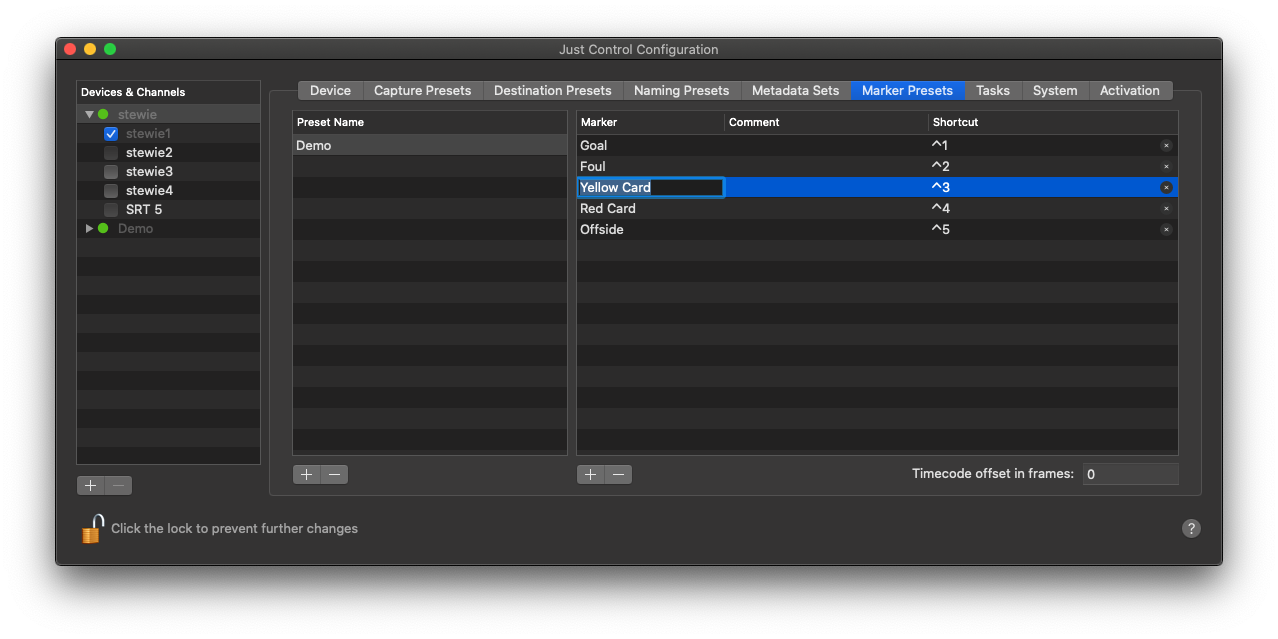Viewport: 1278px width, 639px height.
Task: Select the Offside marker row
Action: coord(877,229)
